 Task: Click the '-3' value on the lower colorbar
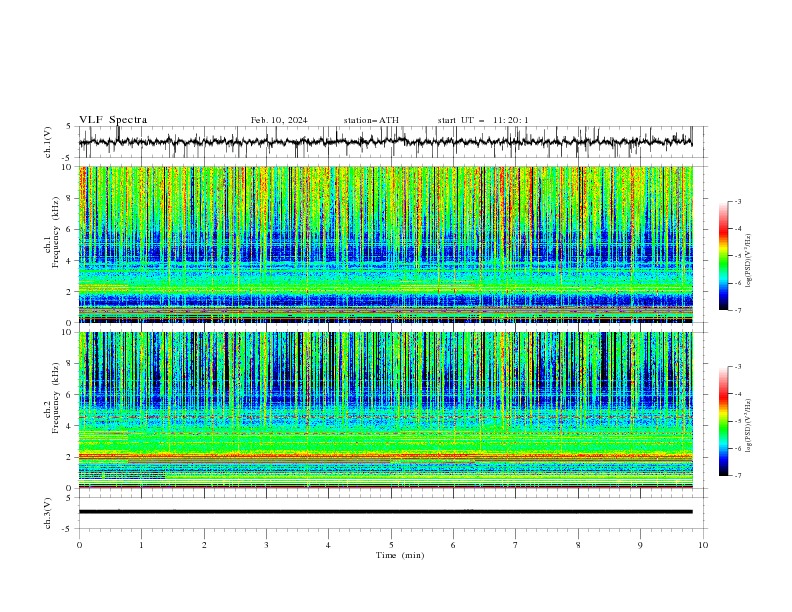pos(737,367)
